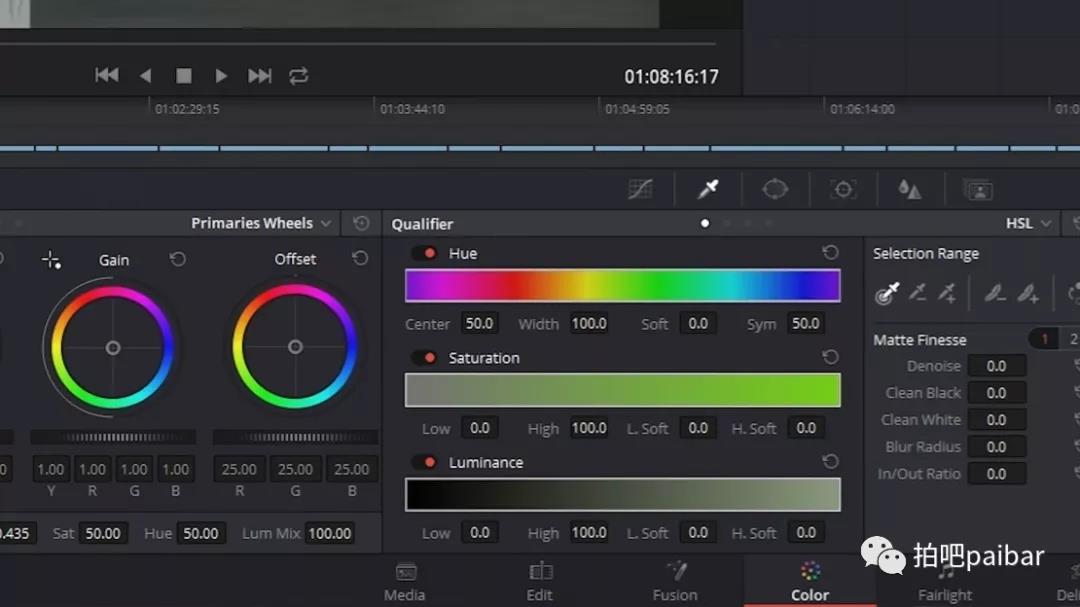Reset the Gain color wheel
The width and height of the screenshot is (1080, 607).
[178, 259]
